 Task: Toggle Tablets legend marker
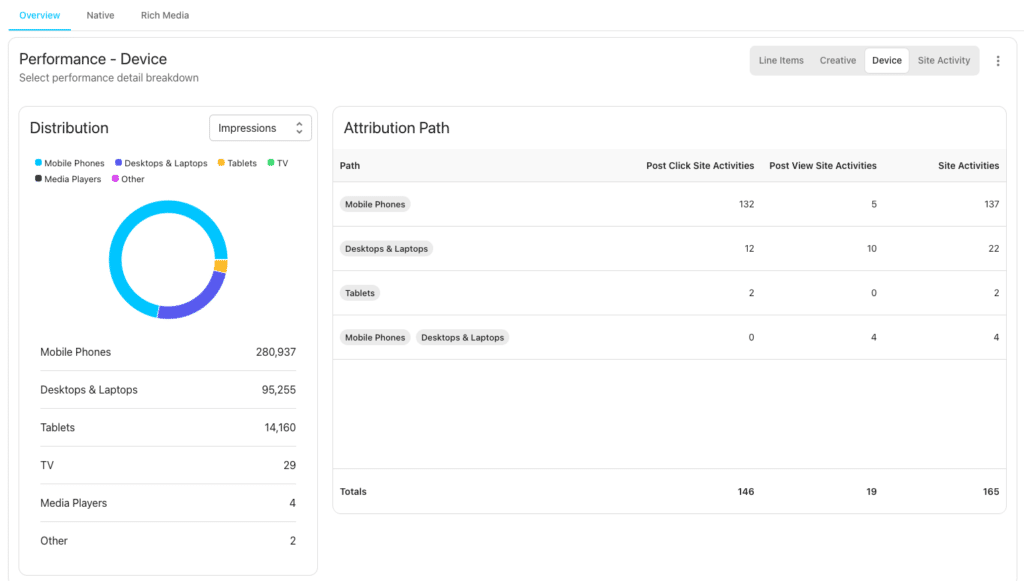click(x=221, y=163)
